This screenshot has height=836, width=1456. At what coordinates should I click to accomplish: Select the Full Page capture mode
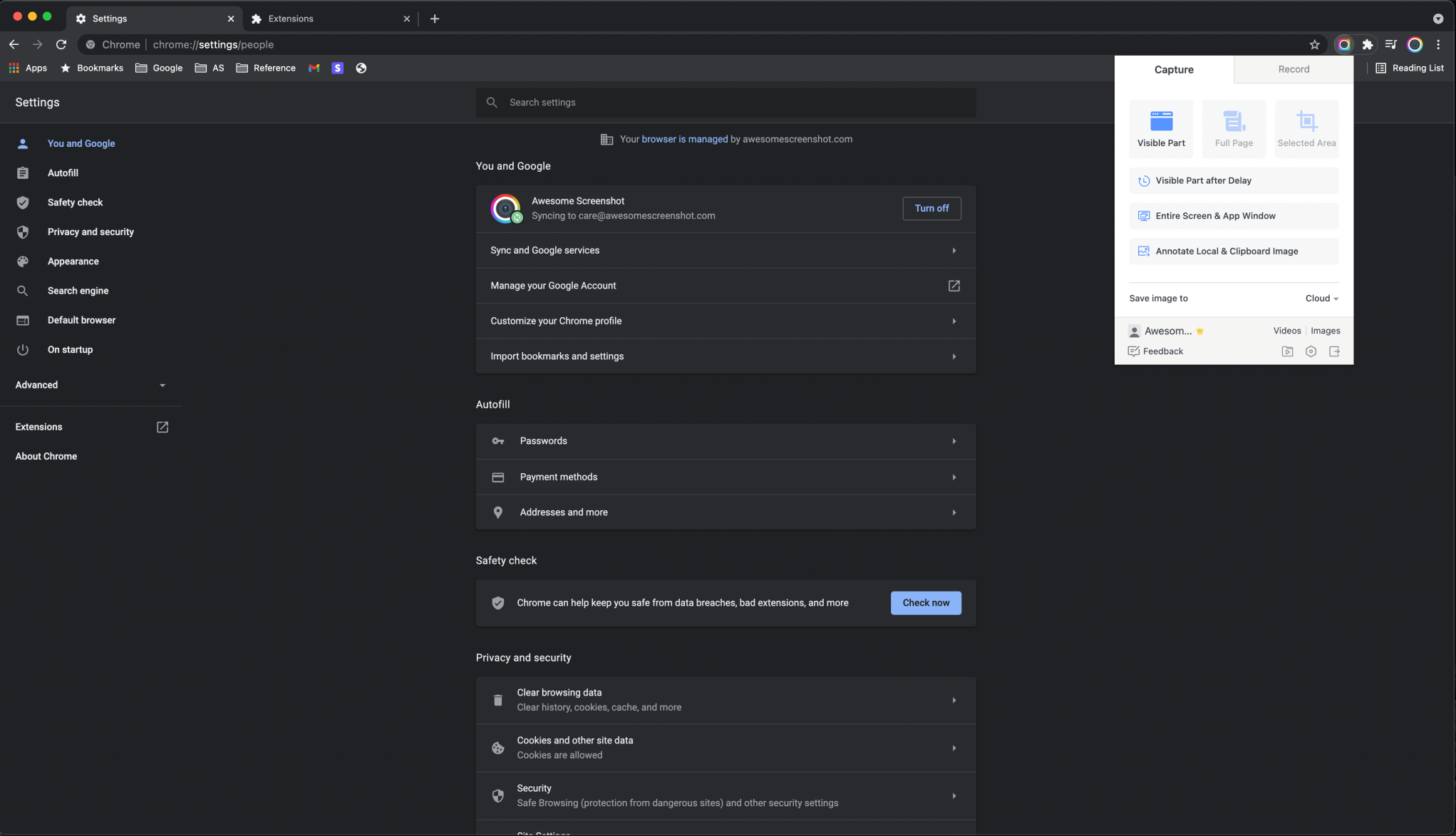pyautogui.click(x=1234, y=128)
